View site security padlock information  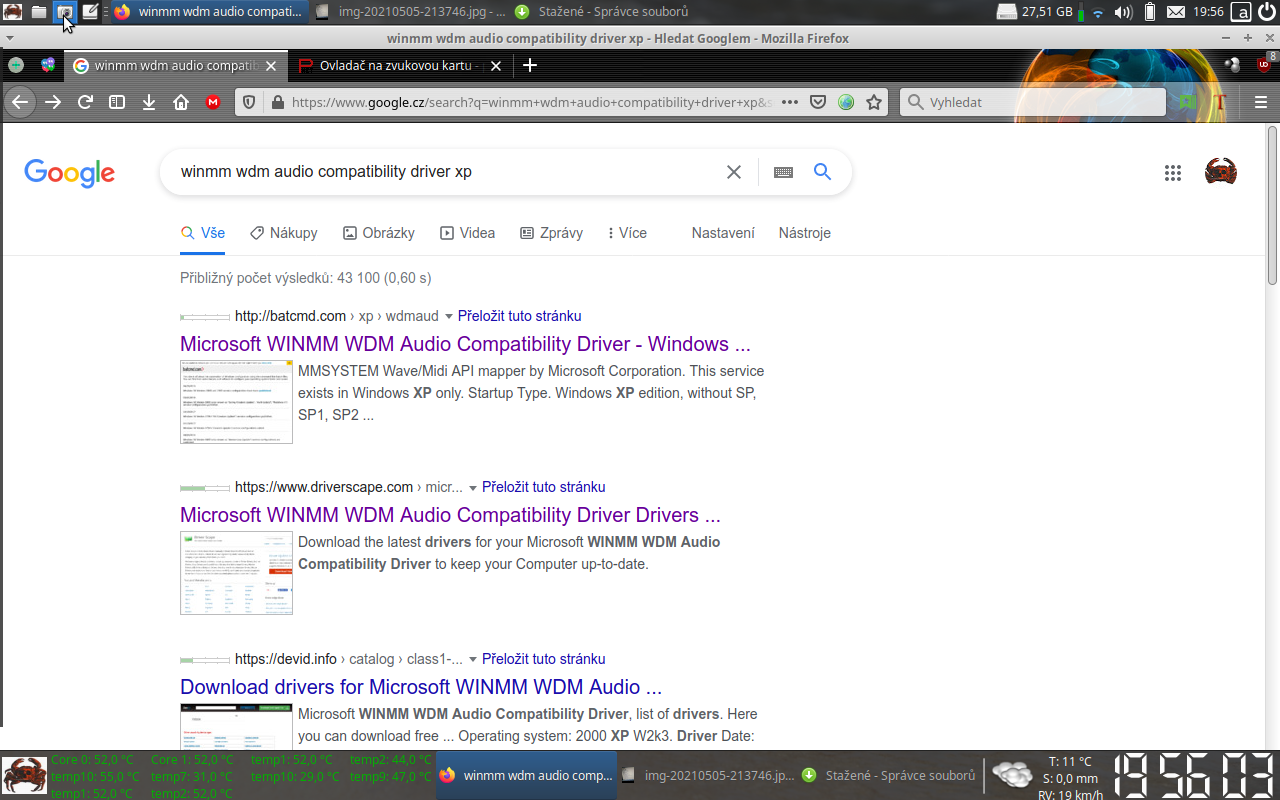[277, 102]
